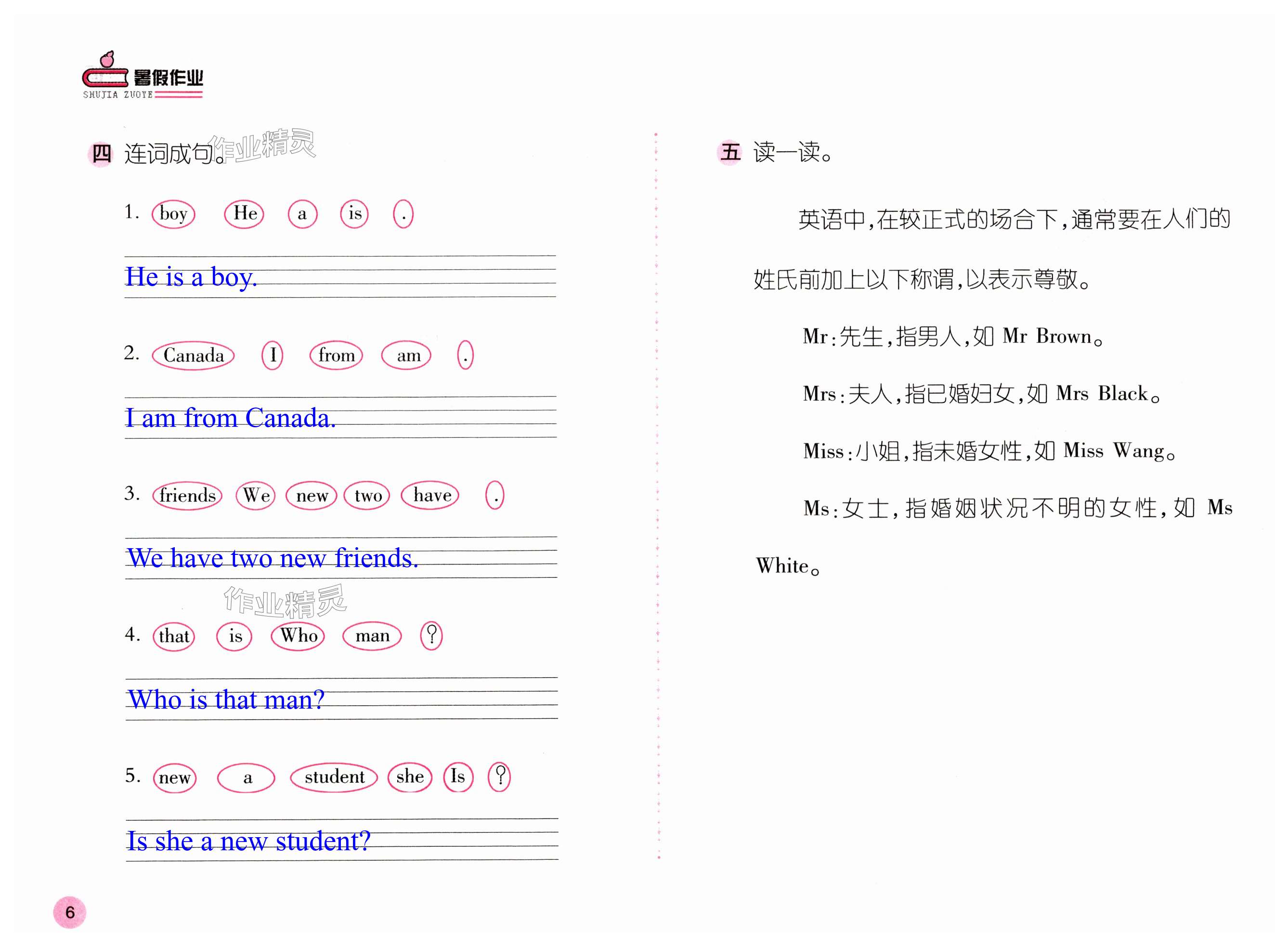Click the circled word 'friends'
The image size is (1288, 947).
pyautogui.click(x=187, y=495)
